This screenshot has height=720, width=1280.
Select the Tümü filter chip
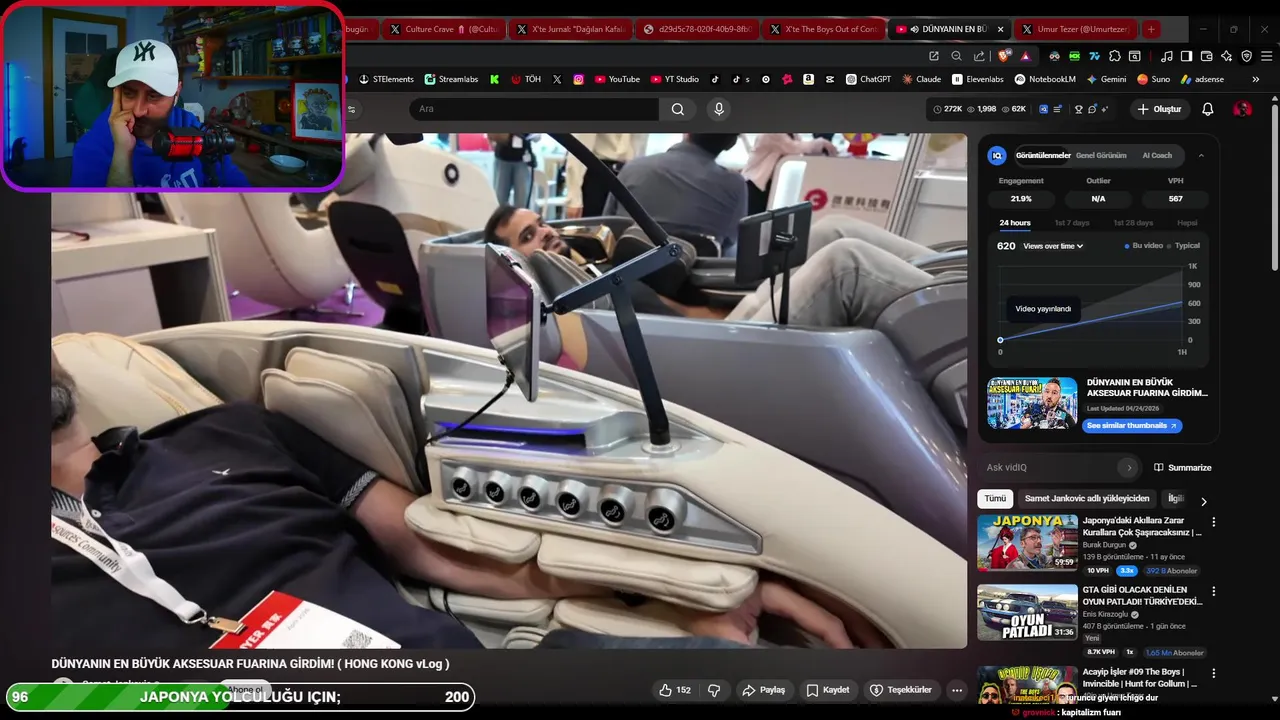coord(995,499)
